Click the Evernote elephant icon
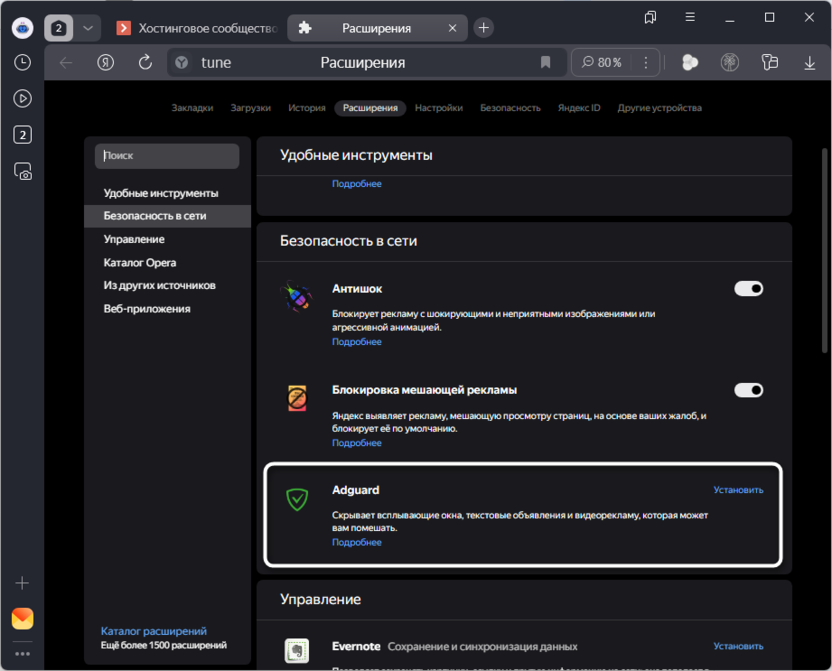The width and height of the screenshot is (832, 671). coord(297,650)
